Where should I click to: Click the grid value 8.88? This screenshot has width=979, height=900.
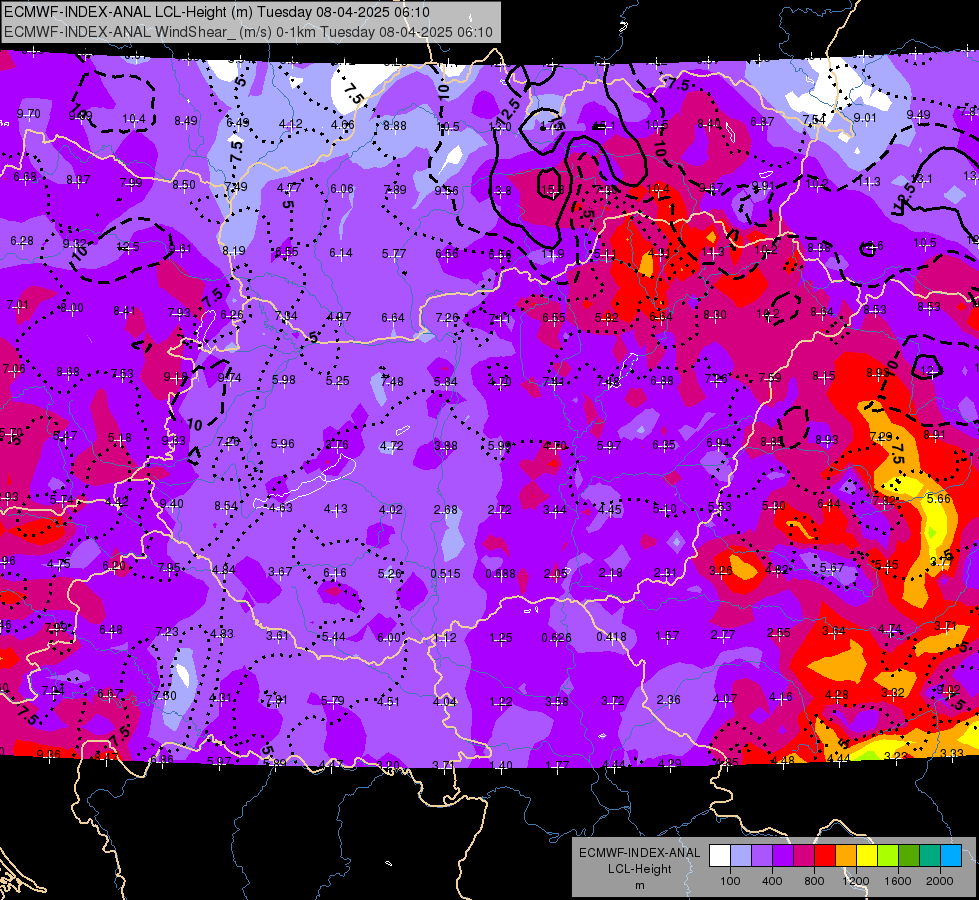point(395,126)
